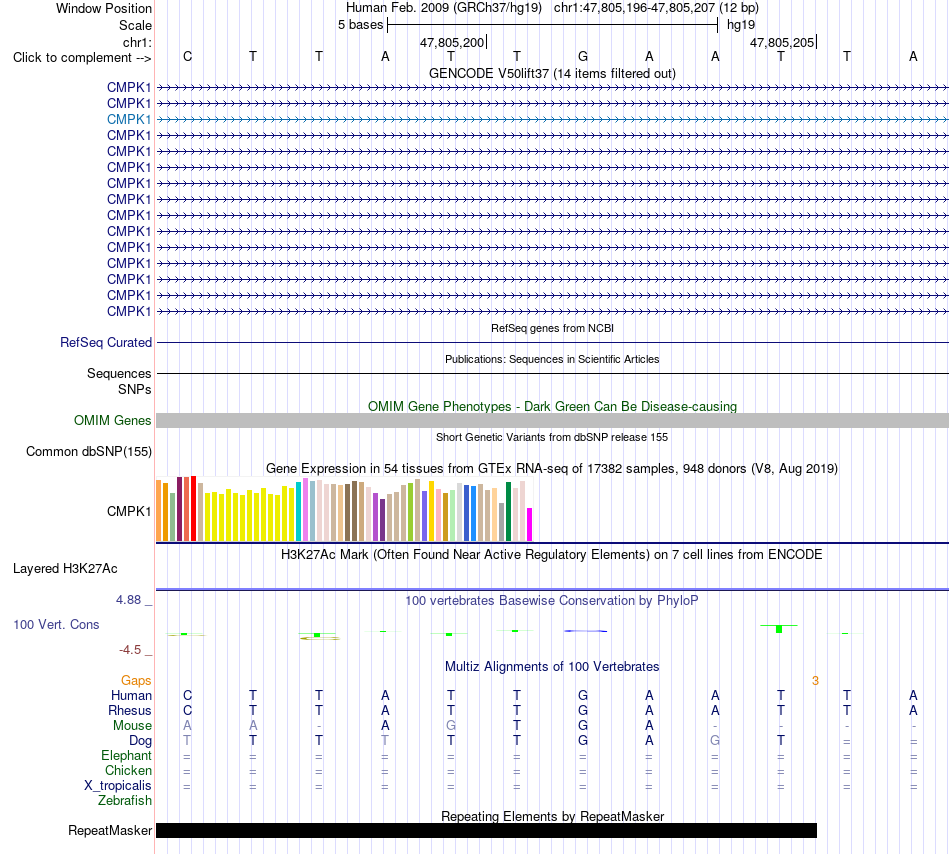Click the "Dog" alignment row label

coord(141,741)
